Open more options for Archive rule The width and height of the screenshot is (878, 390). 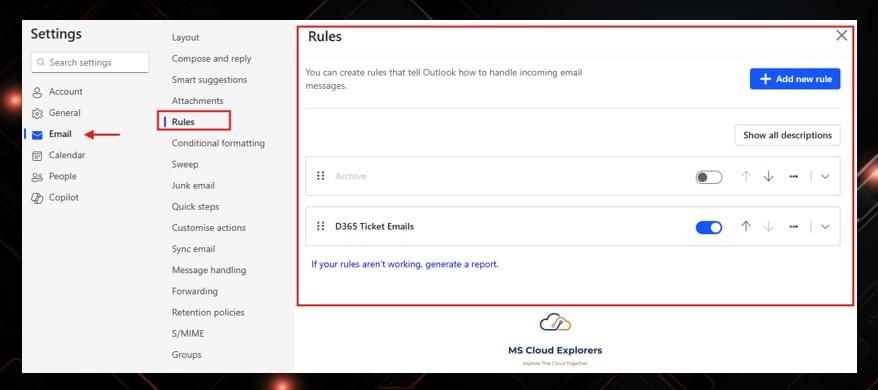[793, 177]
